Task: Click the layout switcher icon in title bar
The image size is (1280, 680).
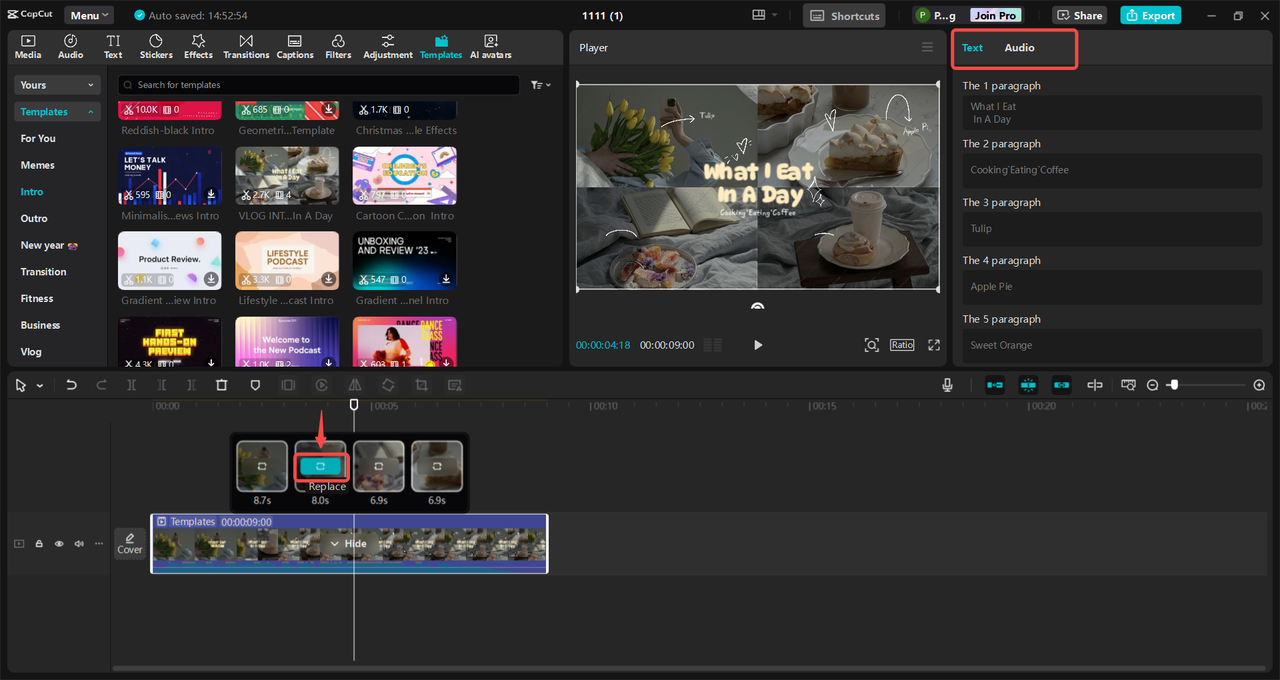Action: tap(759, 15)
